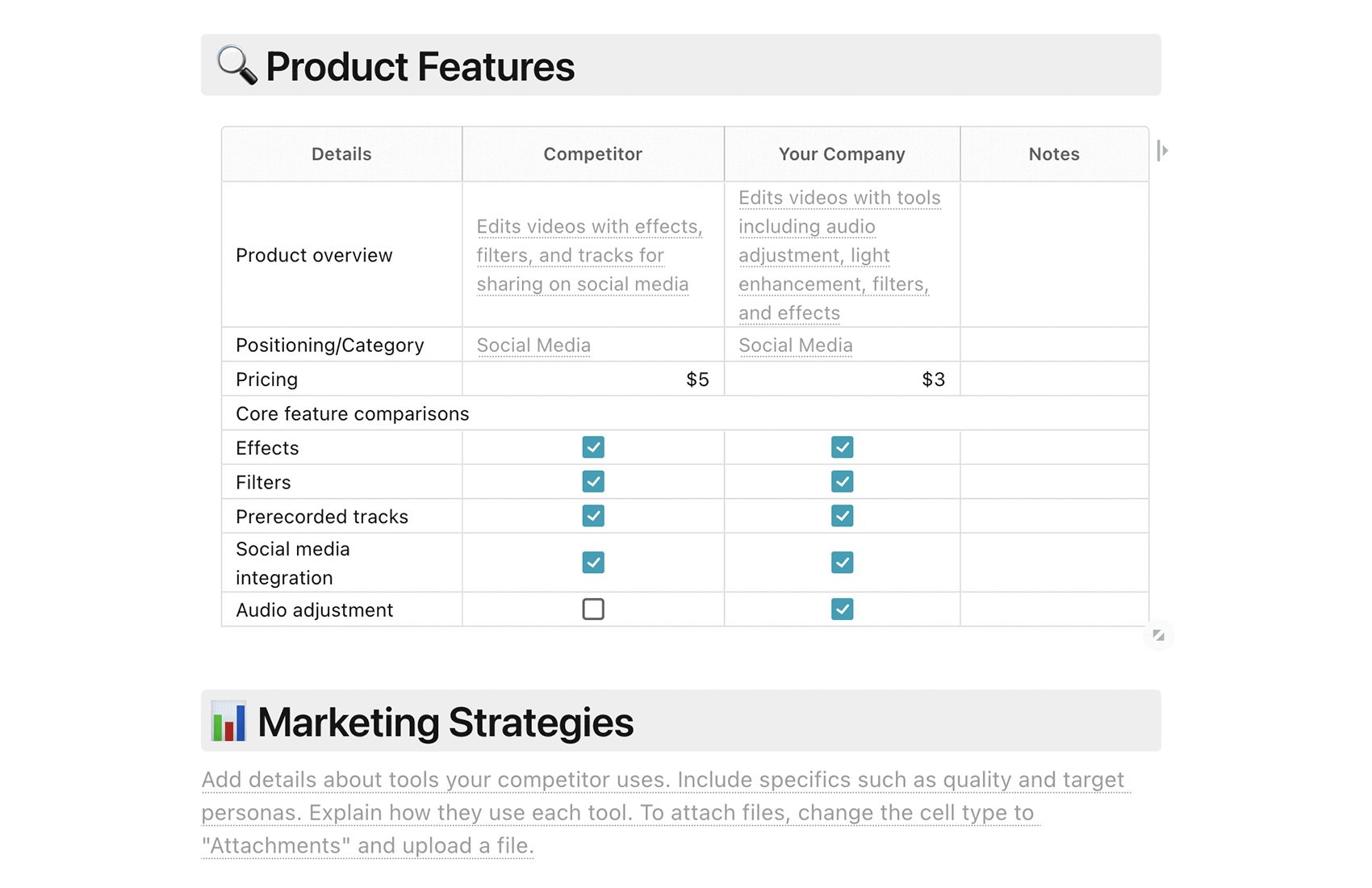The width and height of the screenshot is (1372, 888).
Task: Select the Competitor column header
Action: [593, 154]
